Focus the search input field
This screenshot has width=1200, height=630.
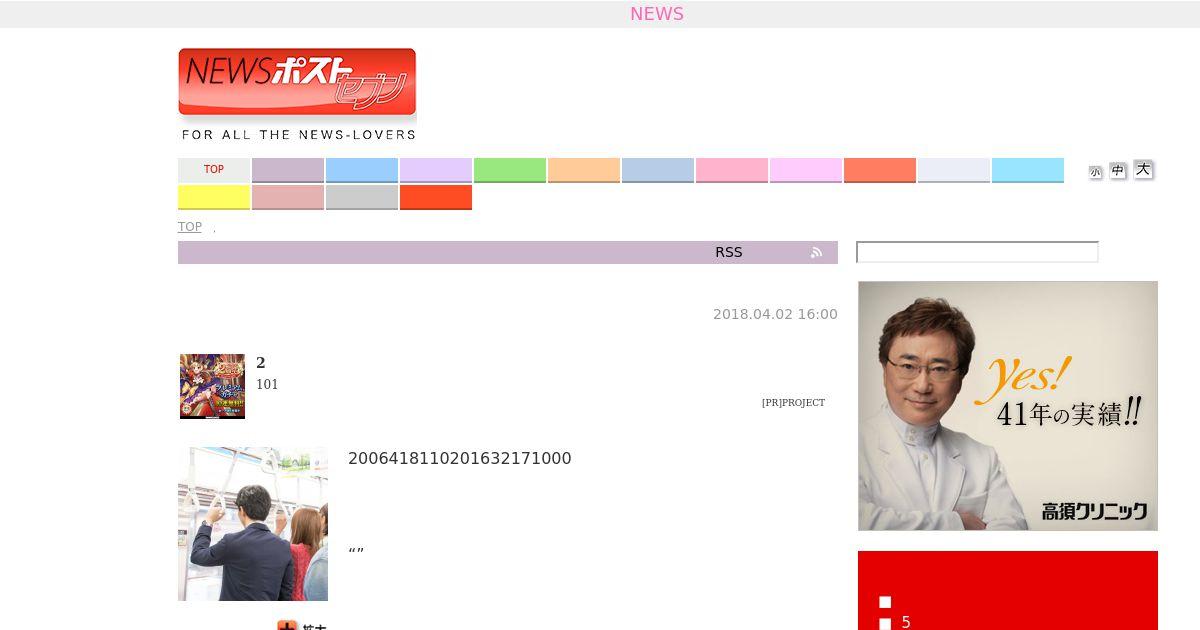[x=977, y=252]
